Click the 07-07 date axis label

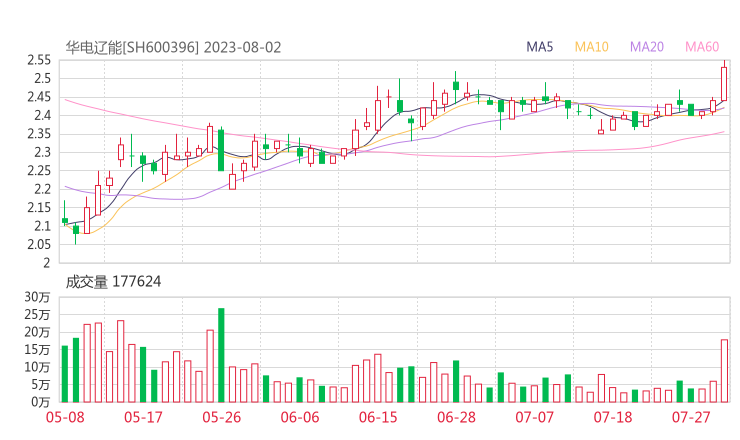coord(534,417)
